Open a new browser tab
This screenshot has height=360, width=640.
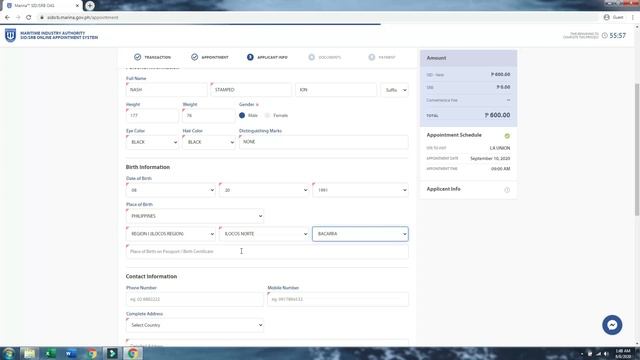(x=90, y=6)
